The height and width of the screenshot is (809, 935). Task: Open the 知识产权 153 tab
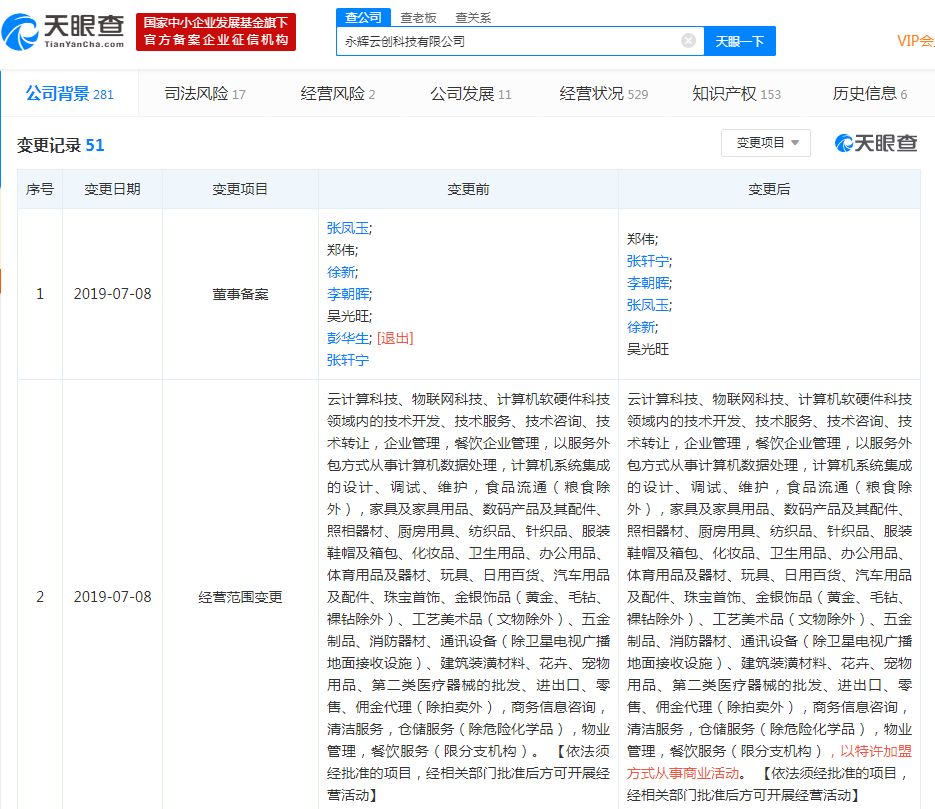coord(736,94)
